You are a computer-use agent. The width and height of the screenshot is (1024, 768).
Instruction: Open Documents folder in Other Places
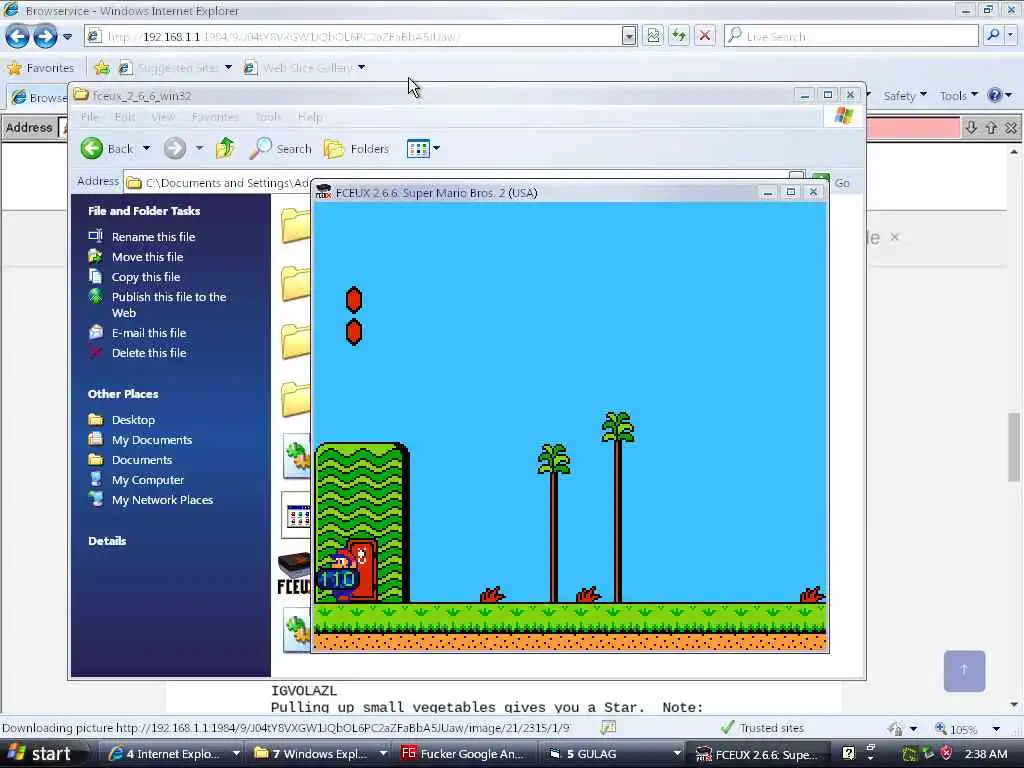pos(142,460)
